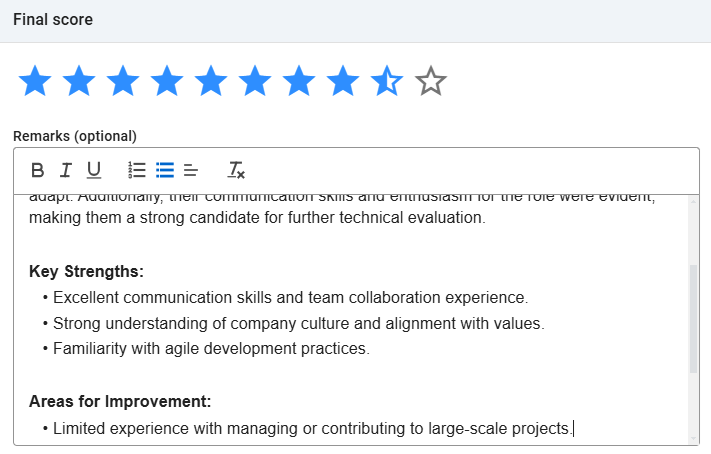The width and height of the screenshot is (711, 454).
Task: Rate three stars for final score
Action: coord(122,81)
